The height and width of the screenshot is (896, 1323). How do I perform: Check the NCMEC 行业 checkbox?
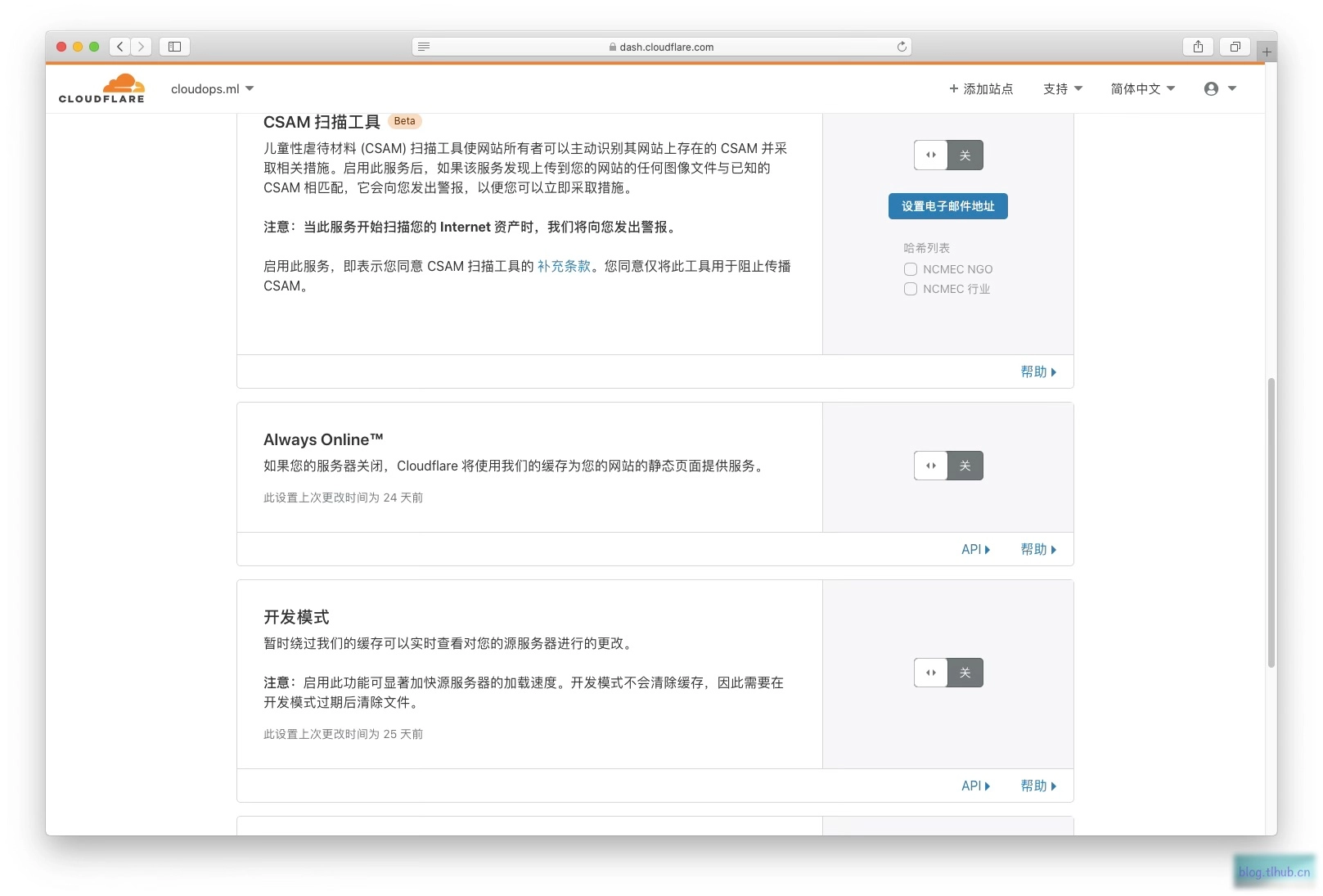[x=911, y=289]
